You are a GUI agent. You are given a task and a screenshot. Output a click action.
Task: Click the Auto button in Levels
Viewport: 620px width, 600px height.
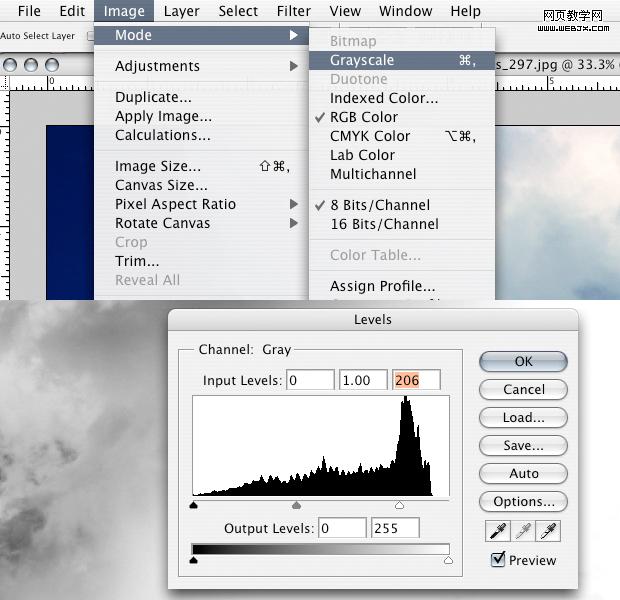pos(523,473)
